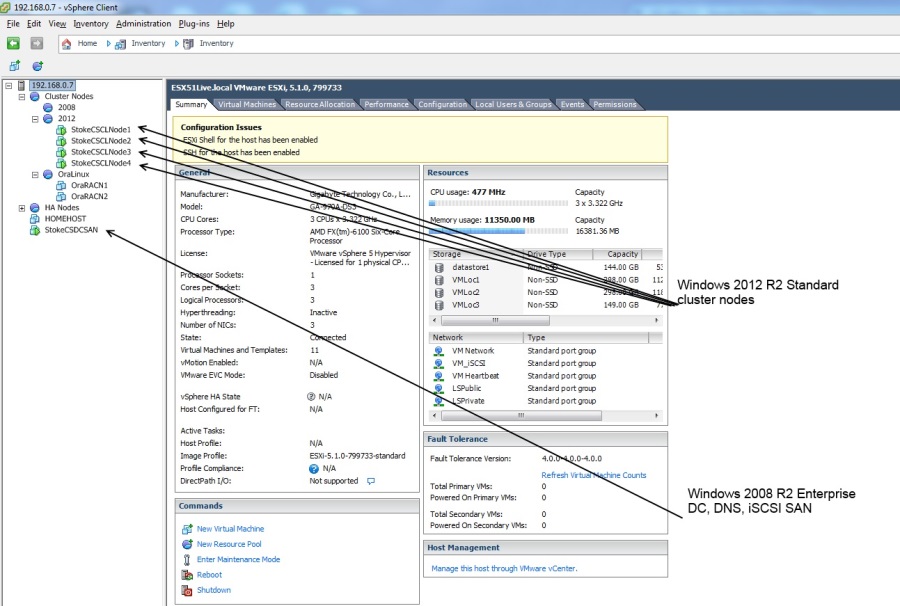Click the Profile Compliance help icon
Viewport: 900px width, 606px height.
tap(314, 468)
